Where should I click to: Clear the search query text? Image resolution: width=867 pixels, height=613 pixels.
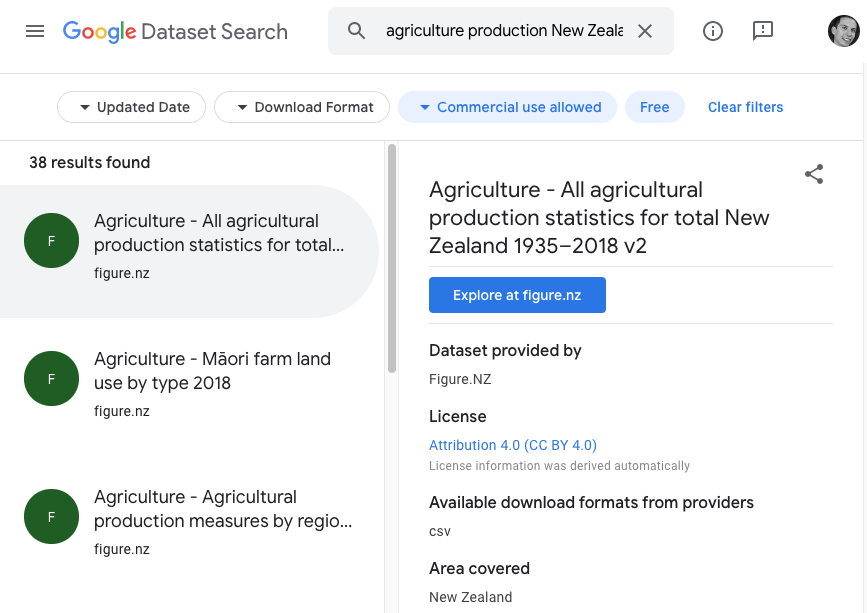click(x=645, y=31)
